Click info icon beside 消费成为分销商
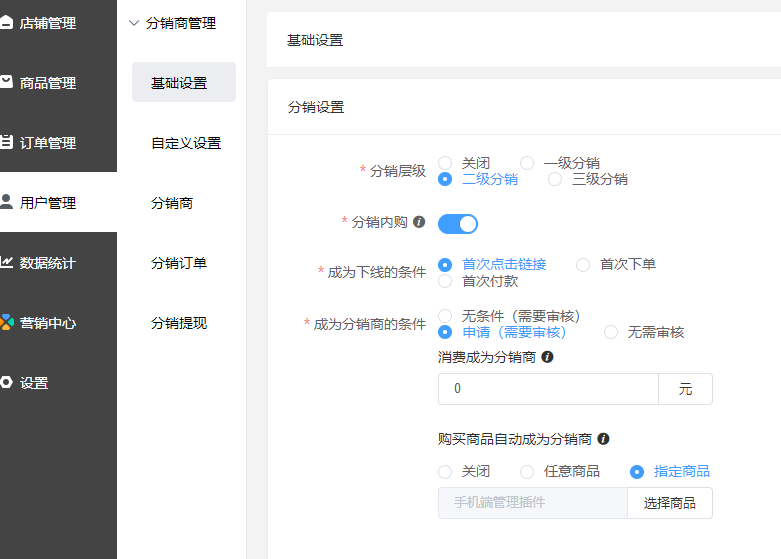 click(x=547, y=357)
